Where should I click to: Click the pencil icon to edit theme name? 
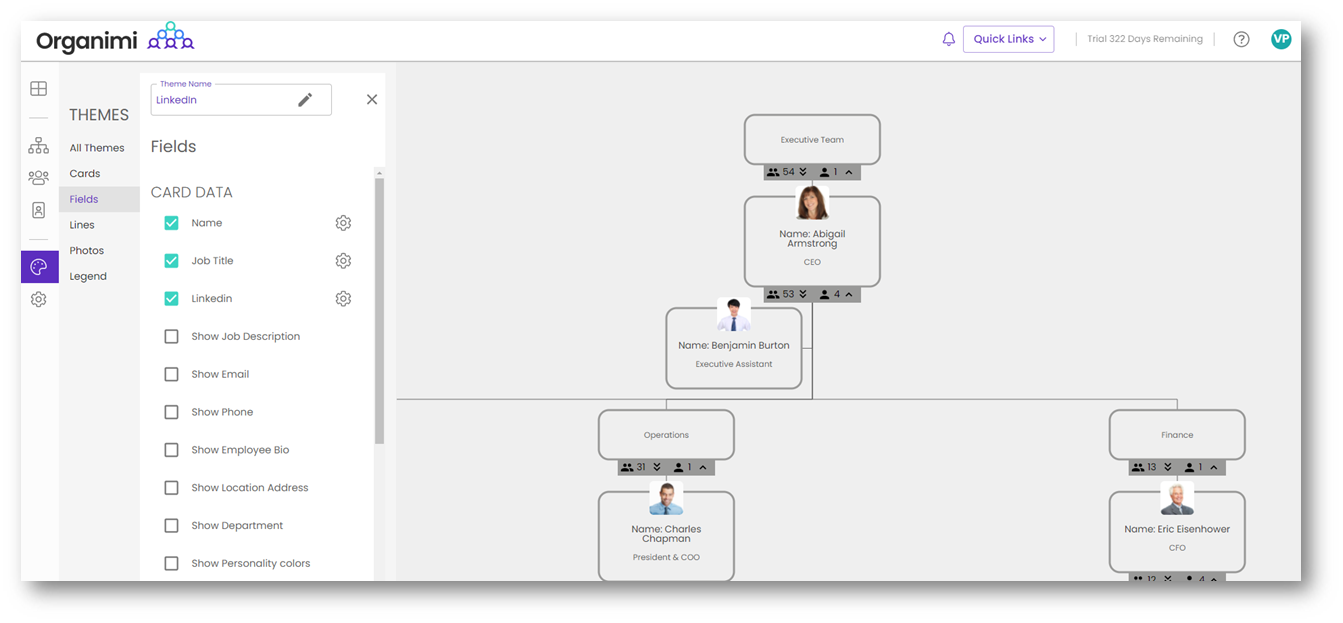coord(305,100)
